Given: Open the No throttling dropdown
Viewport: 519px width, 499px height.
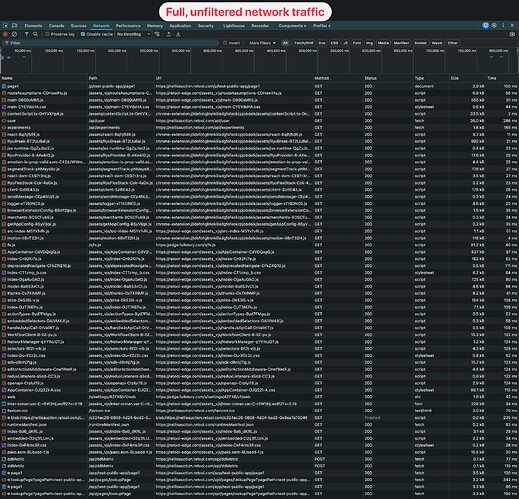Looking at the screenshot, I should (133, 34).
